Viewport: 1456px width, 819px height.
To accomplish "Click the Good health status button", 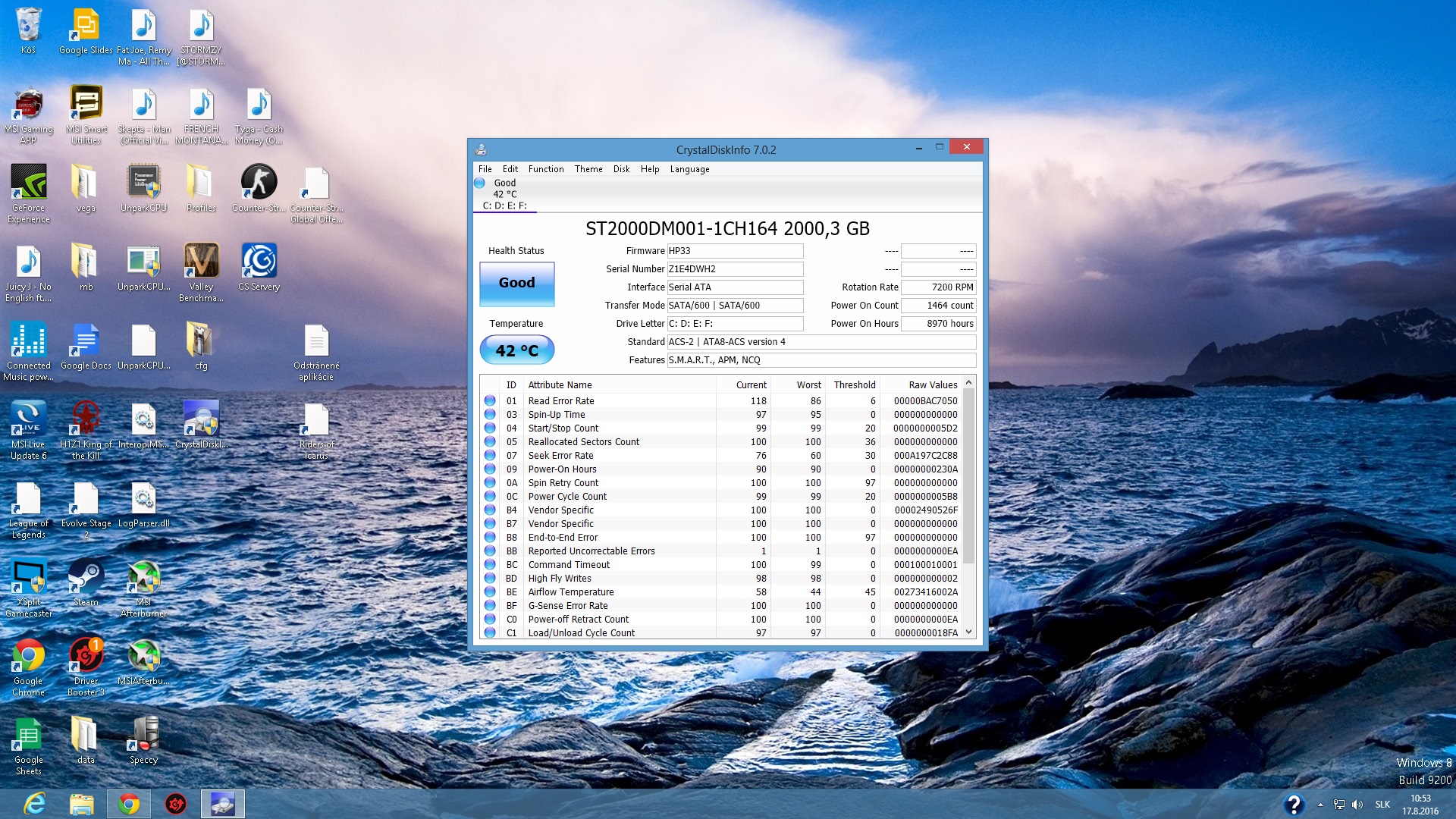I will [516, 283].
